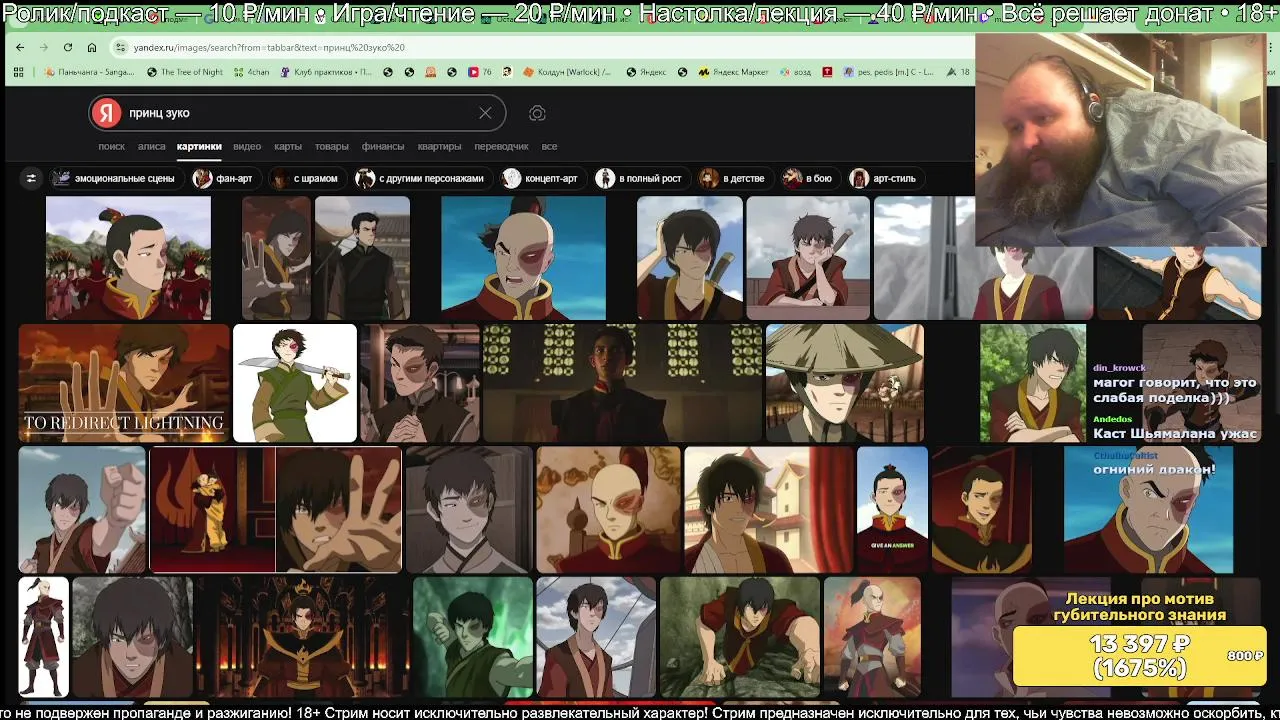Click chat message огниний дракон!
Viewport: 1280px width, 720px height.
(x=1154, y=469)
